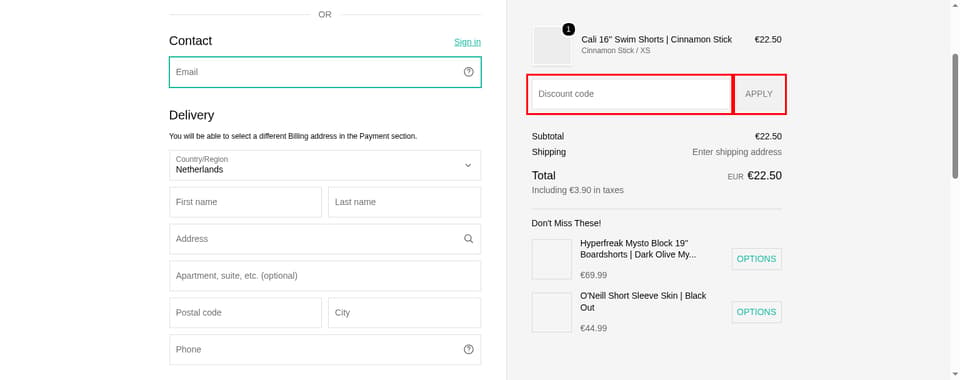Click the Address search magnifier icon

[468, 239]
